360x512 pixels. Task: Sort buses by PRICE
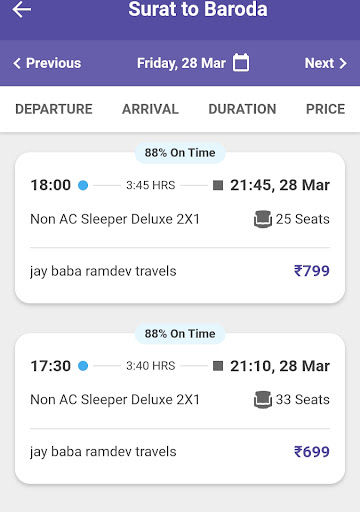325,109
